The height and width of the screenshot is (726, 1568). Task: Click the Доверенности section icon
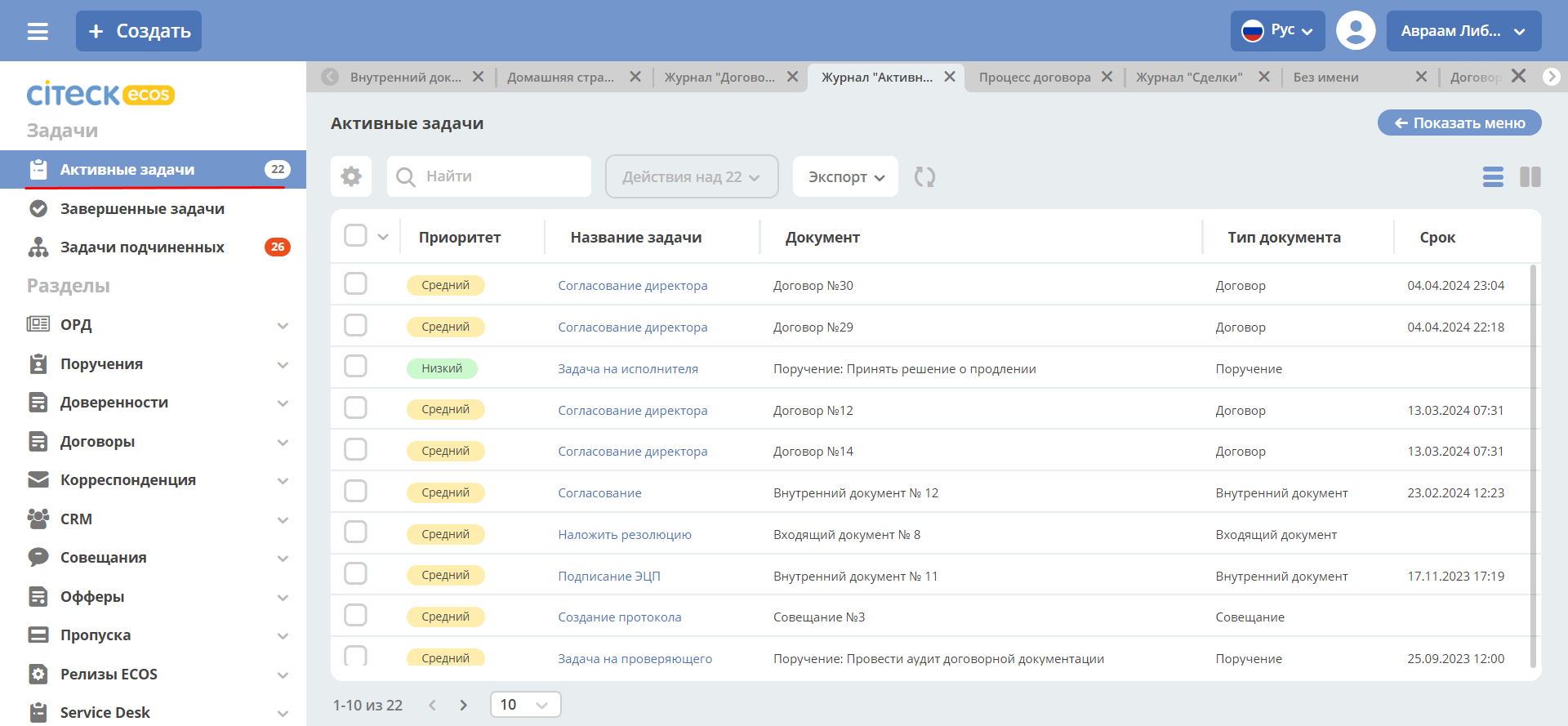click(x=38, y=402)
